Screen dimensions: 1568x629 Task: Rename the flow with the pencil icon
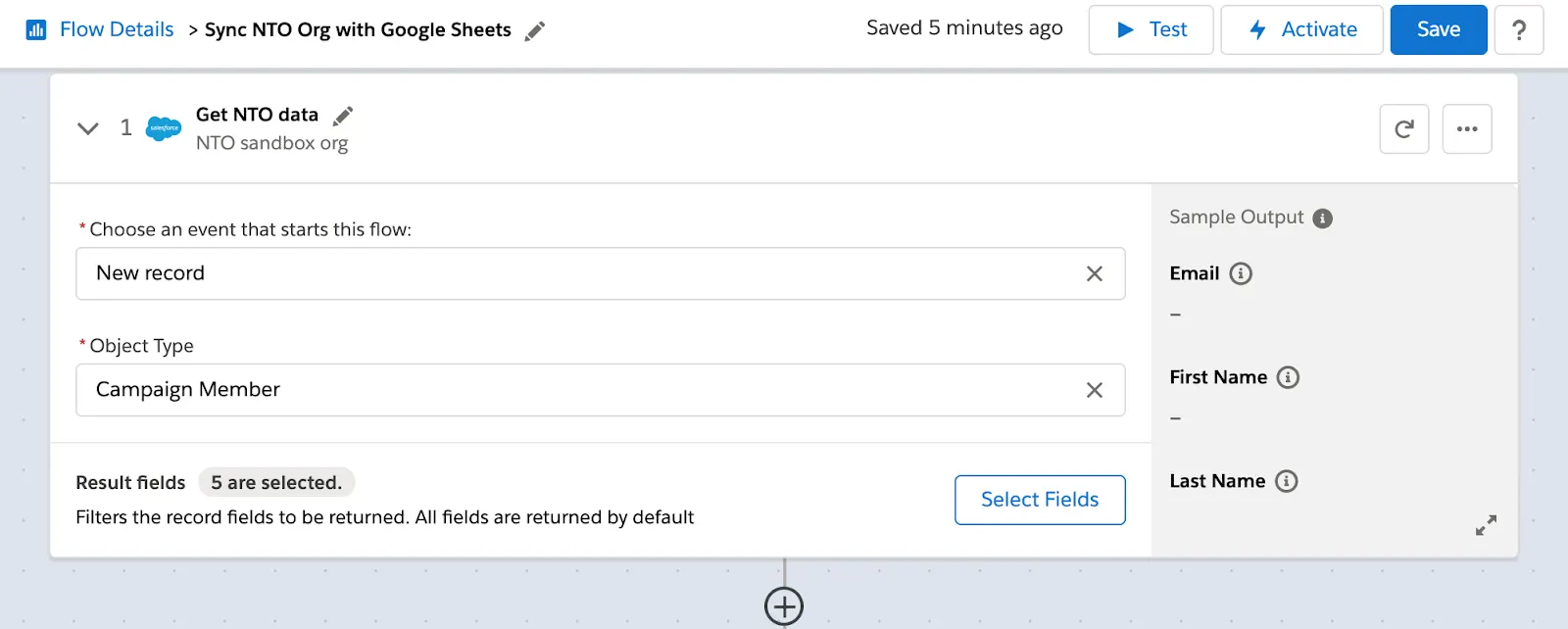[x=535, y=30]
